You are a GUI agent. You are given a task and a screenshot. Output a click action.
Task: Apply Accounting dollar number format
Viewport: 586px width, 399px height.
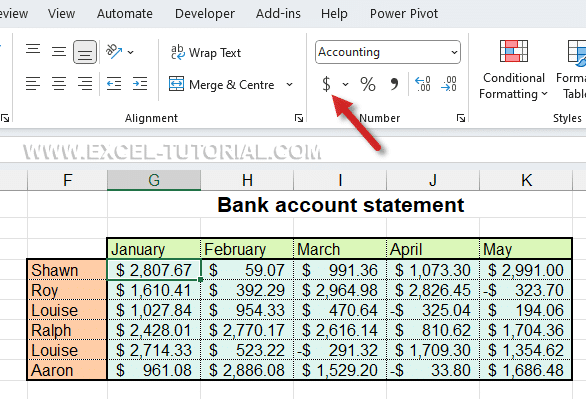[x=326, y=84]
